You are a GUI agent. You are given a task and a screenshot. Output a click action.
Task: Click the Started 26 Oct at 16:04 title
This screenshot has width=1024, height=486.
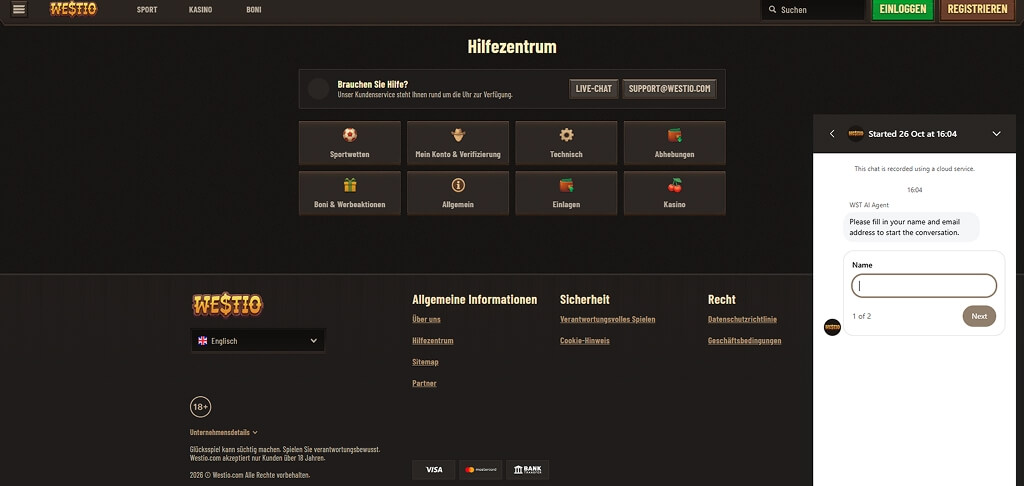point(912,134)
